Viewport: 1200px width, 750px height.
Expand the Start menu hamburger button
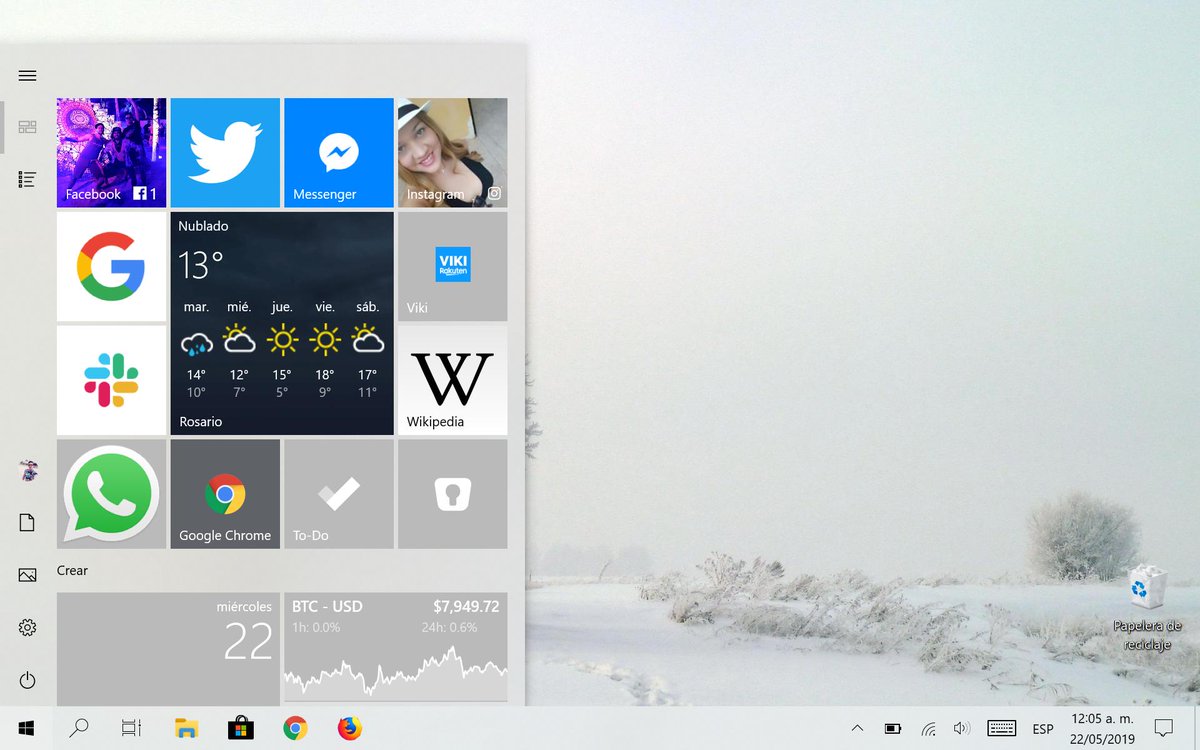point(27,76)
